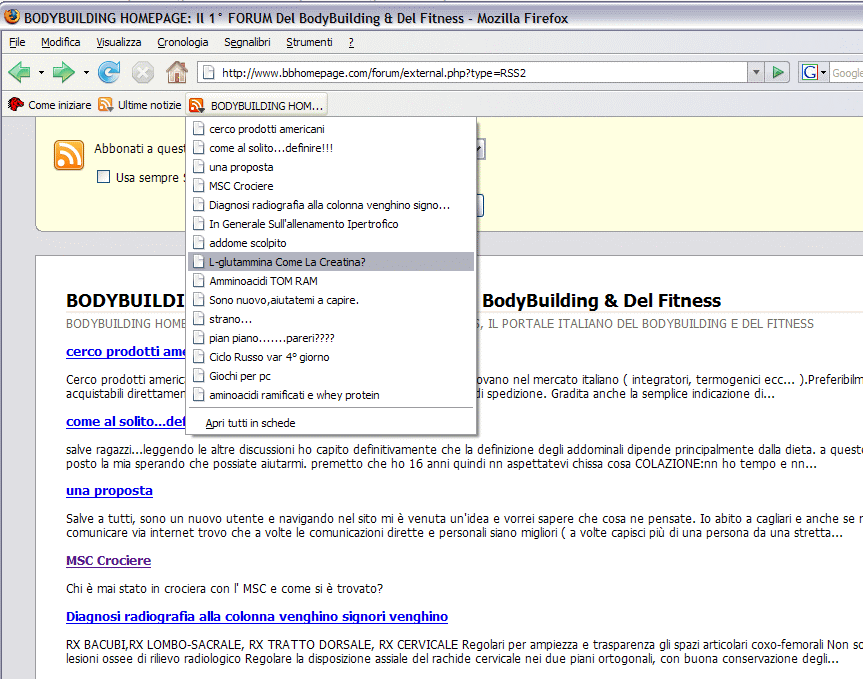Expand the back button history dropdown
The height and width of the screenshot is (679, 863).
[41, 72]
